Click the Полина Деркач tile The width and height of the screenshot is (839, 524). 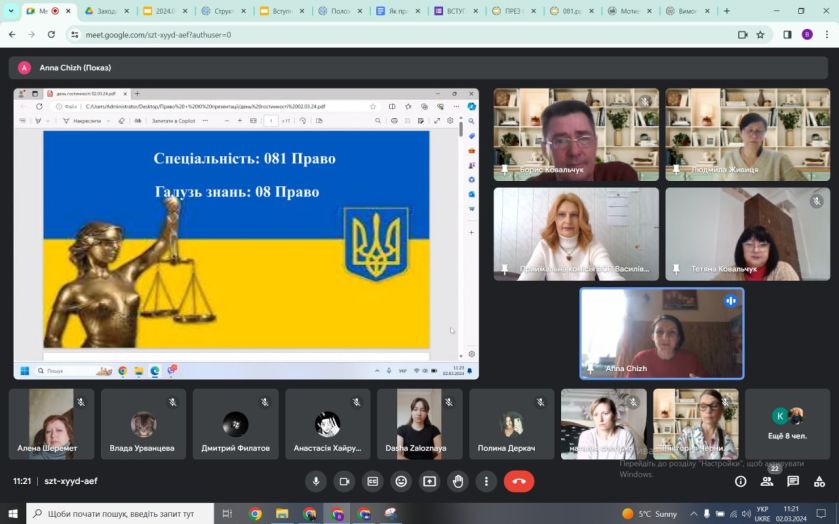(512, 424)
